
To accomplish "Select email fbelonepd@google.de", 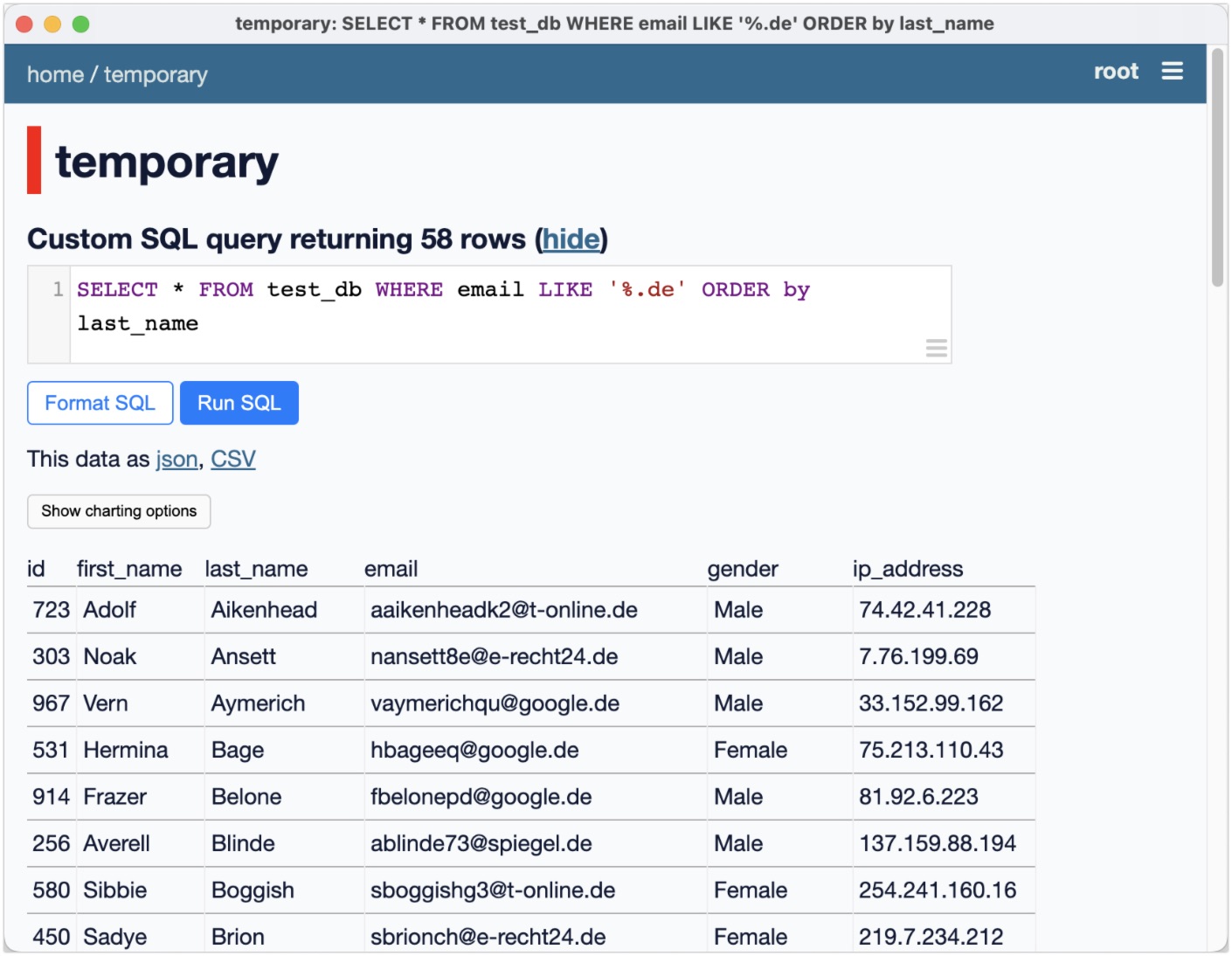I will tap(536, 797).
